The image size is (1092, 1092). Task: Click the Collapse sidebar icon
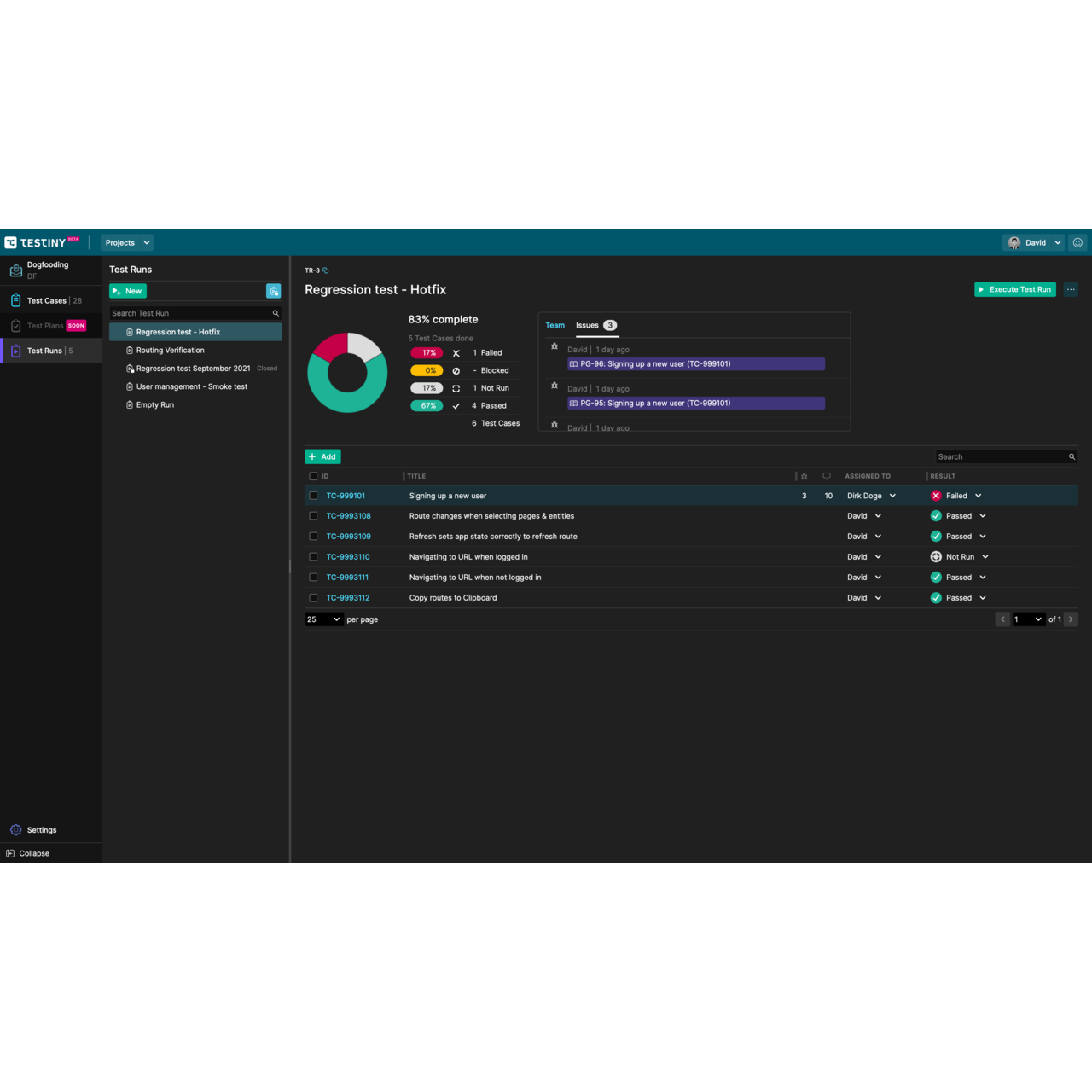[10, 853]
